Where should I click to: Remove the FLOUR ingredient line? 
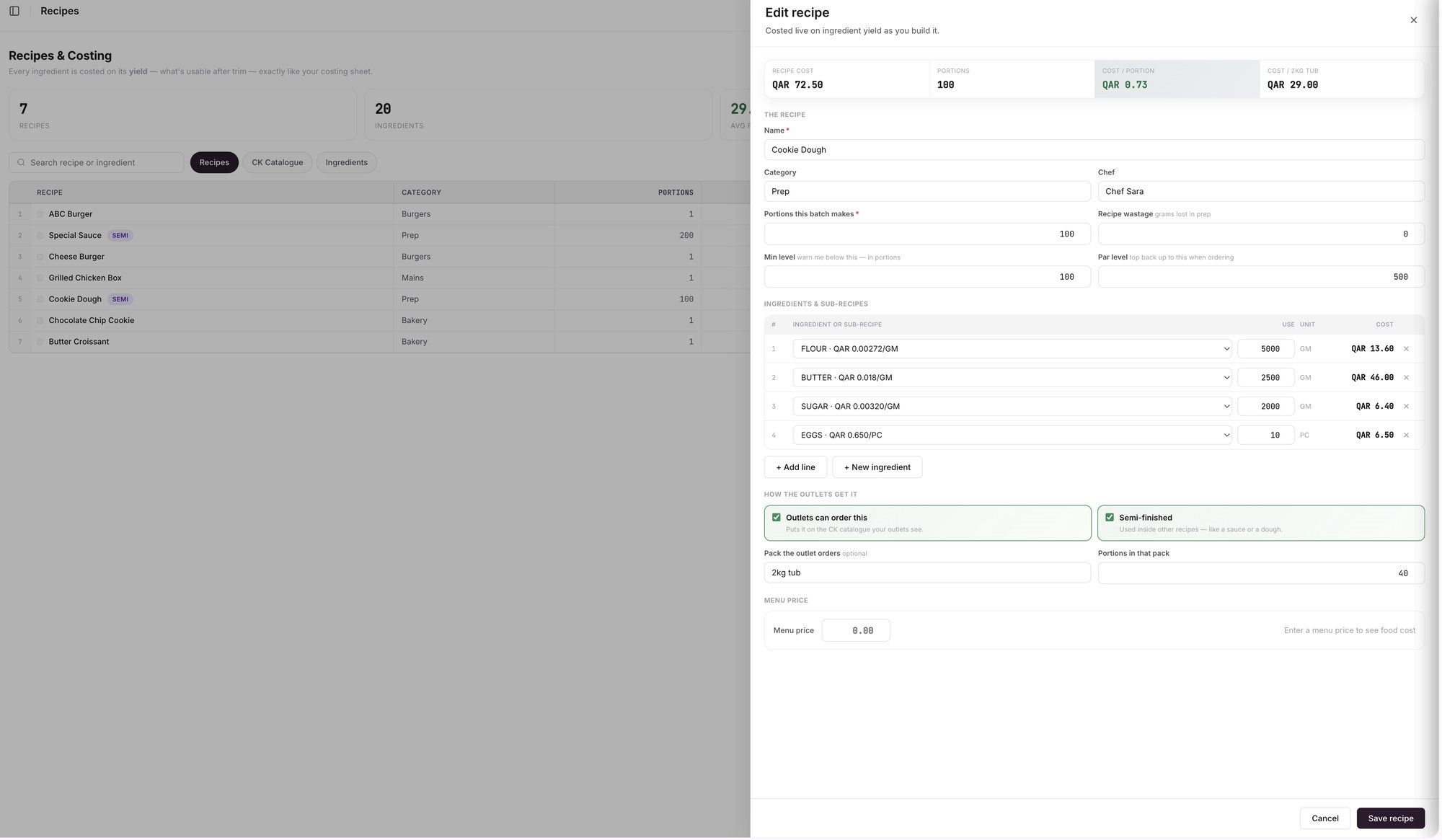[x=1406, y=349]
